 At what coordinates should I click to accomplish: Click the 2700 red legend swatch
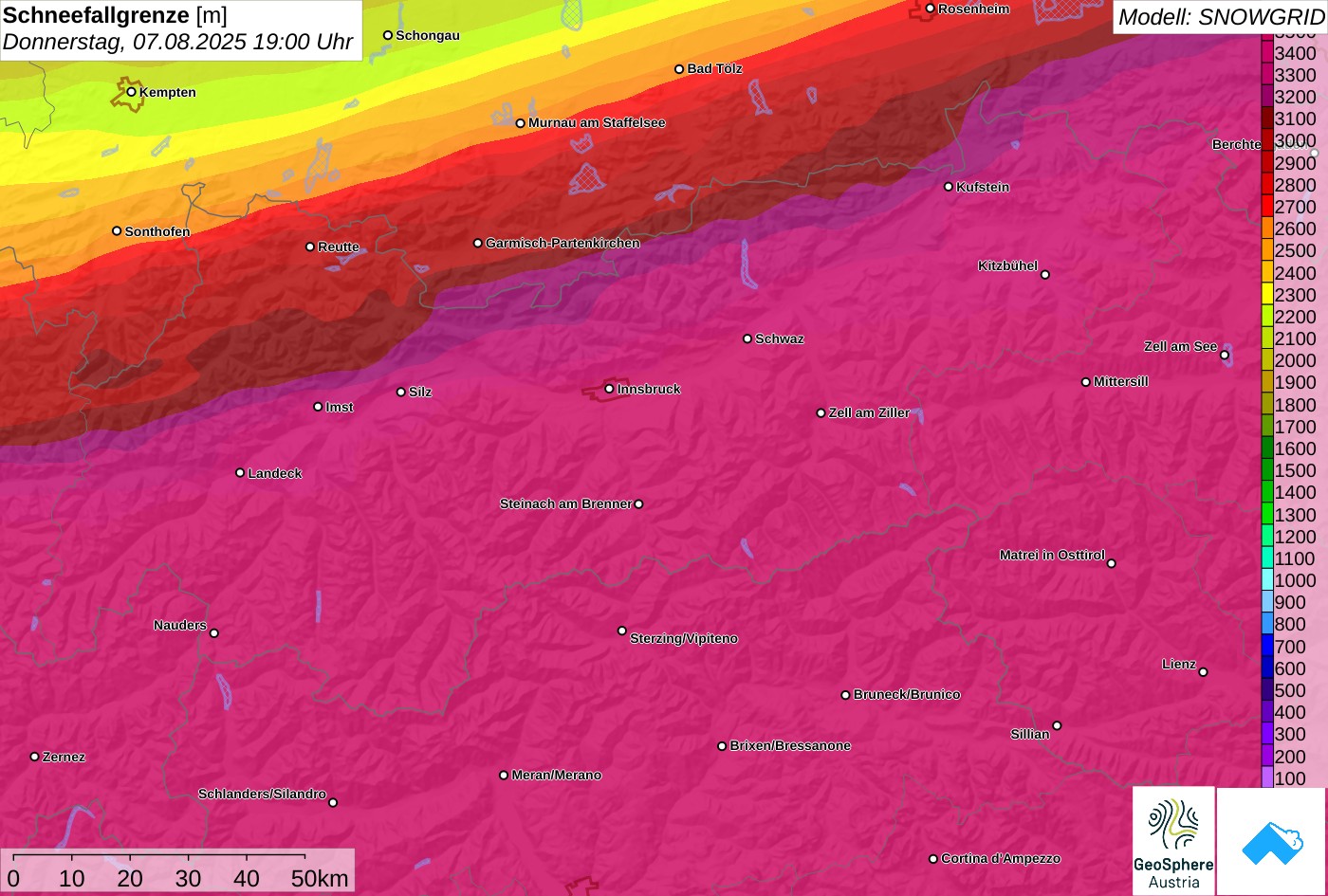point(1267,207)
